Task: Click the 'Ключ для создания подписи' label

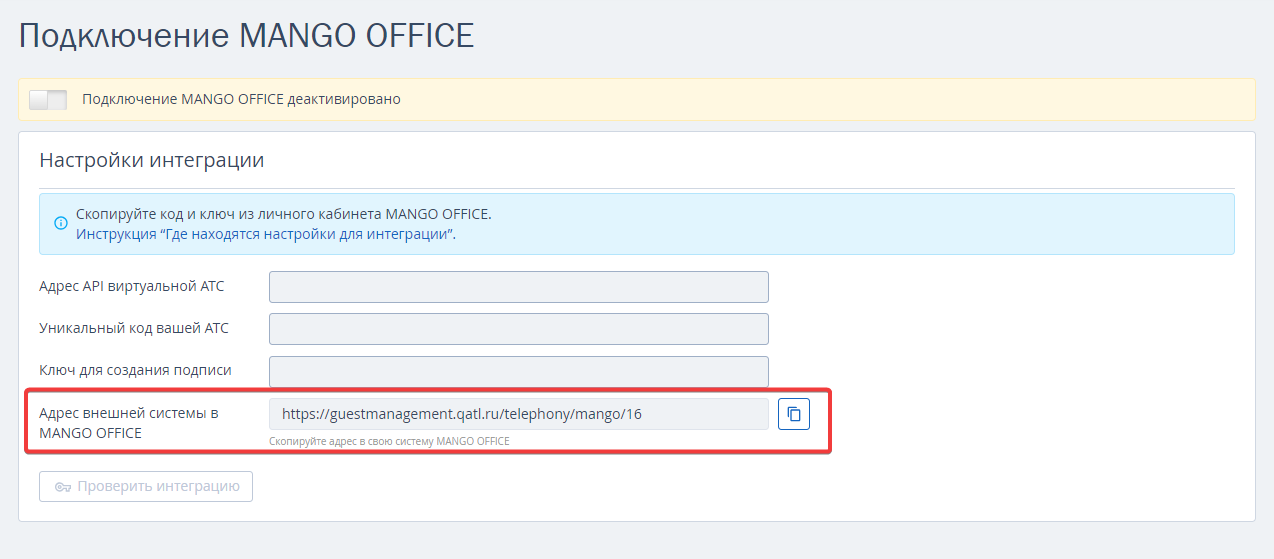Action: click(x=135, y=370)
